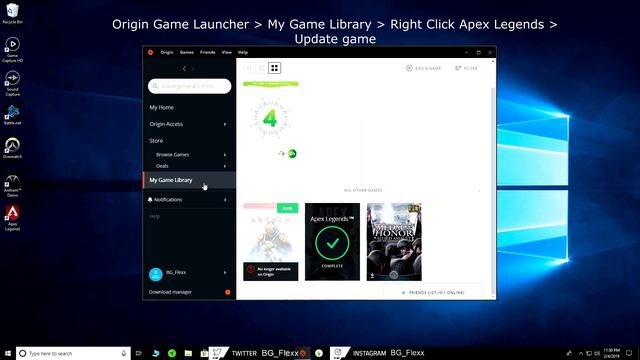
Task: Open the Windows Start menu
Action: (8, 353)
